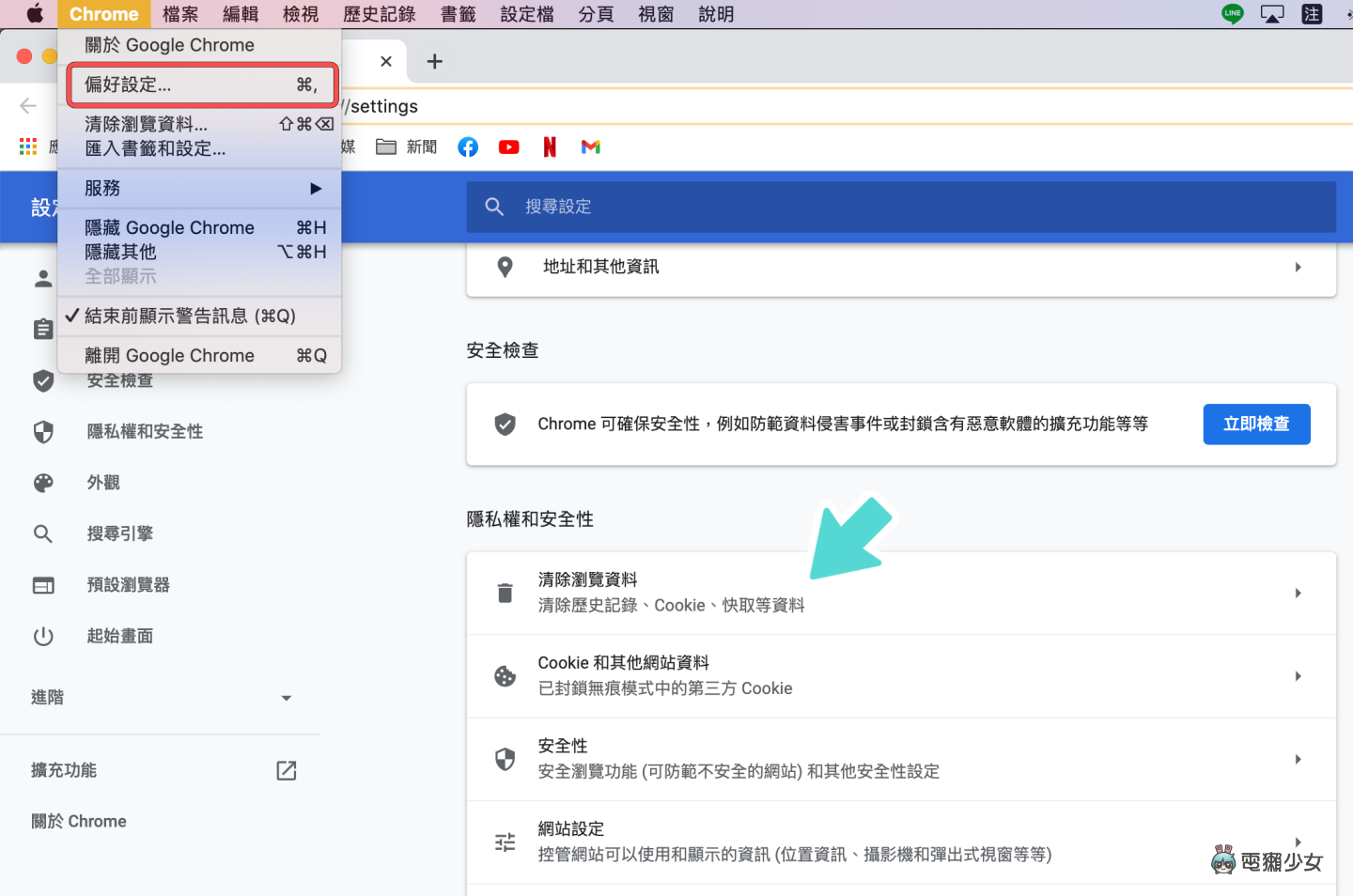Open the 新聞 bookmarks folder

406,147
